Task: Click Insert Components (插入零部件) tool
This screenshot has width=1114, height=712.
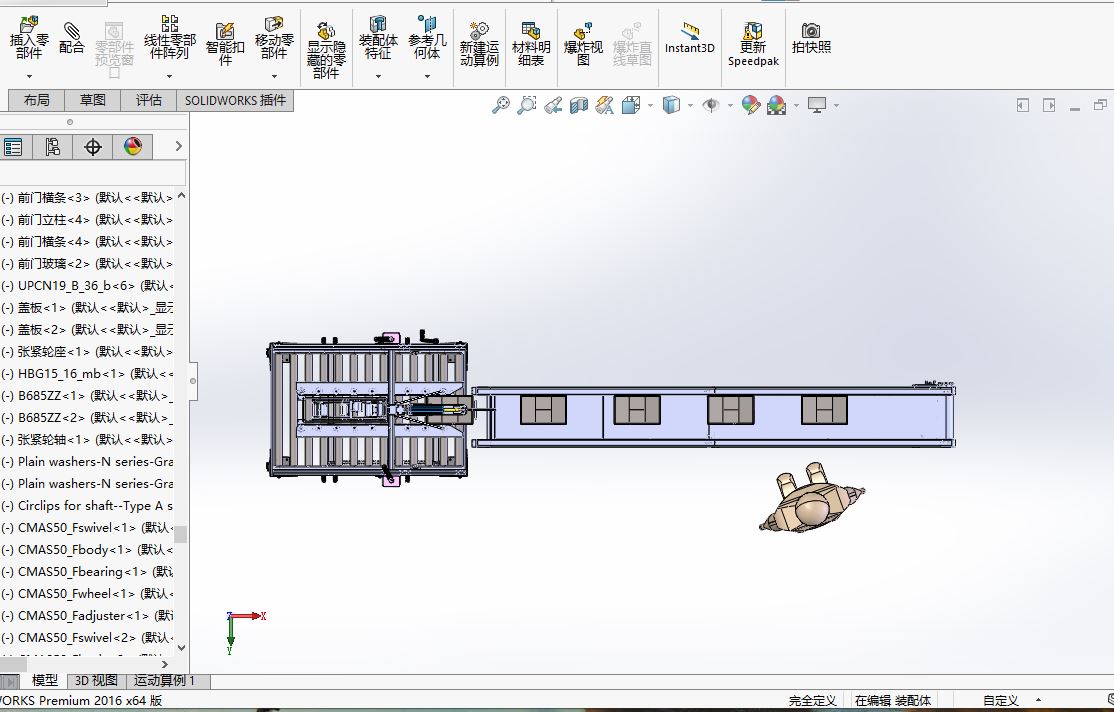Action: click(x=29, y=38)
